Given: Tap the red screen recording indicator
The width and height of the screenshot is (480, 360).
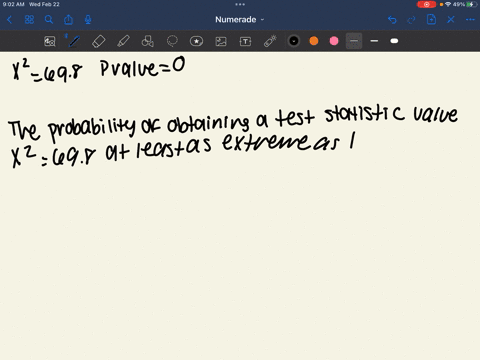Looking at the screenshot, I should pyautogui.click(x=426, y=4).
